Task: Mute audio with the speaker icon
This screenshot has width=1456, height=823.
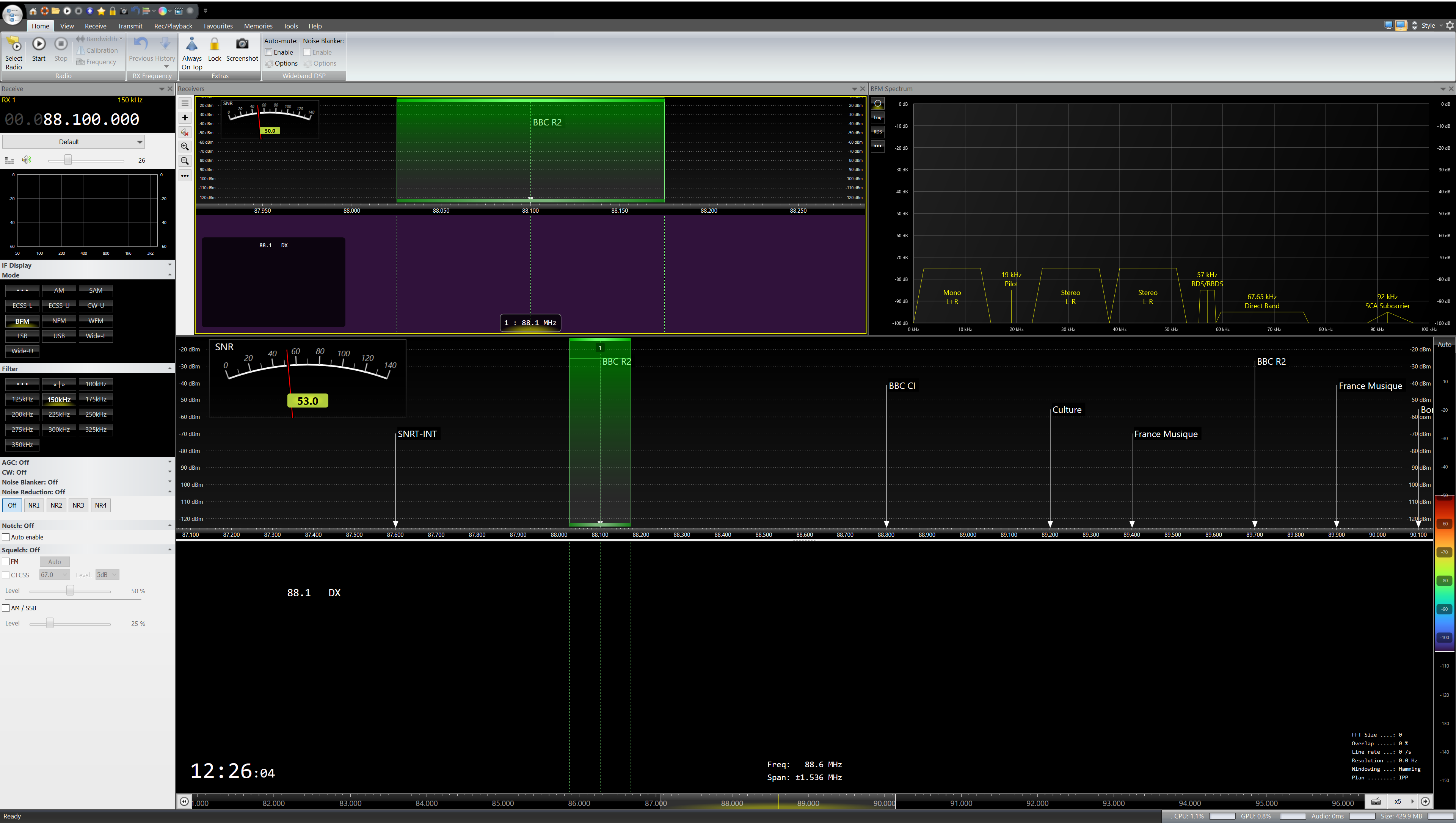Action: point(27,160)
